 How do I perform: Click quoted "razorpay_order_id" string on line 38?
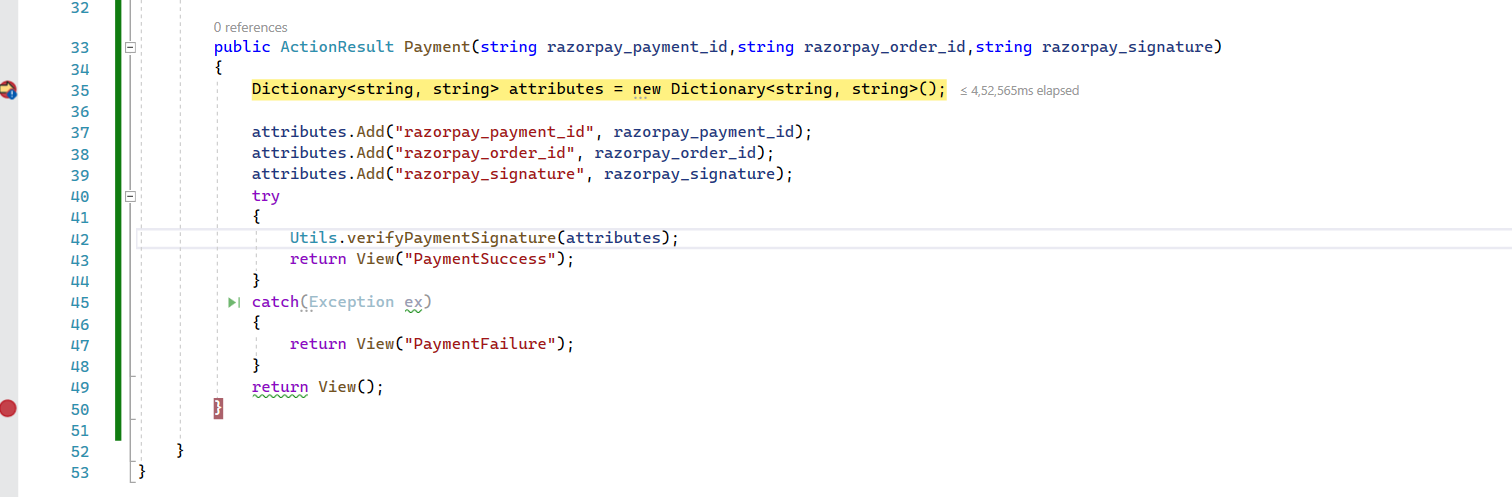484,153
